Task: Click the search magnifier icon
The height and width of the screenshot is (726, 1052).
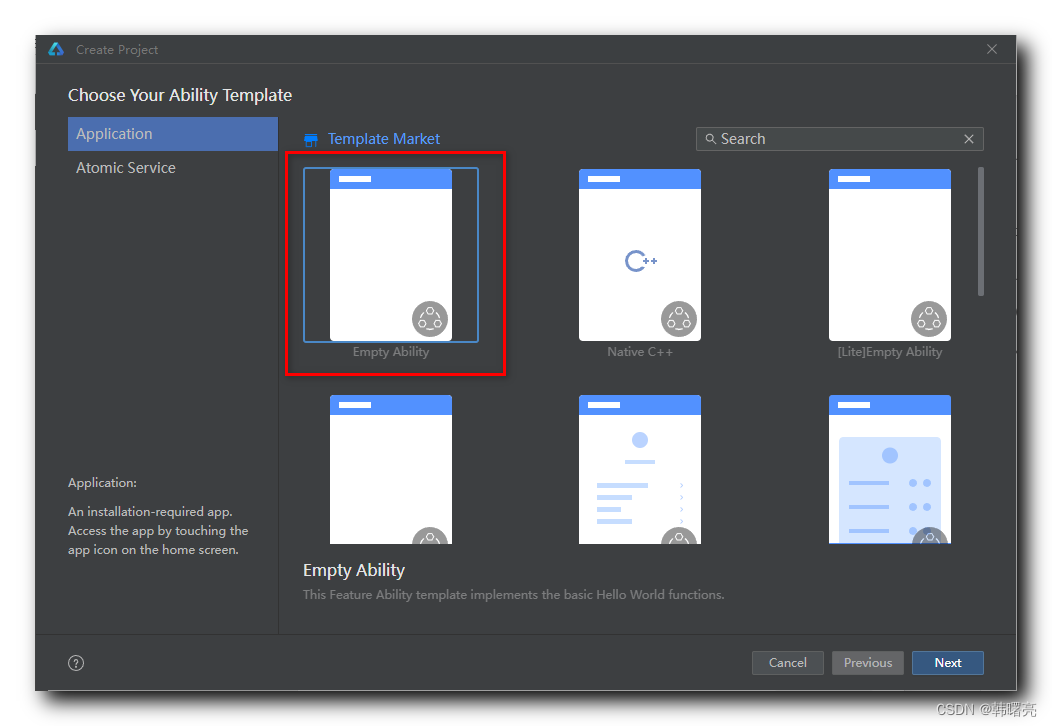Action: pyautogui.click(x=710, y=139)
